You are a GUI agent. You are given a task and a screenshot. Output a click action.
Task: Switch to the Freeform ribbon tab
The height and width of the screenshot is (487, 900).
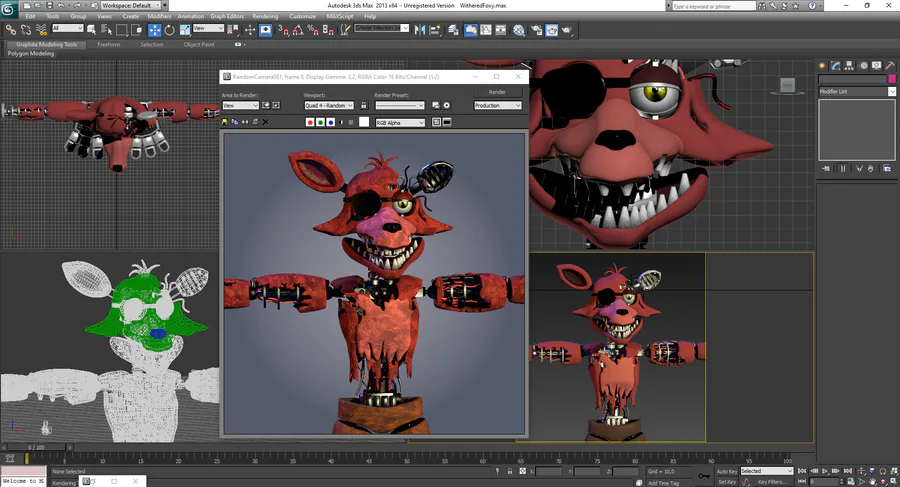click(108, 44)
